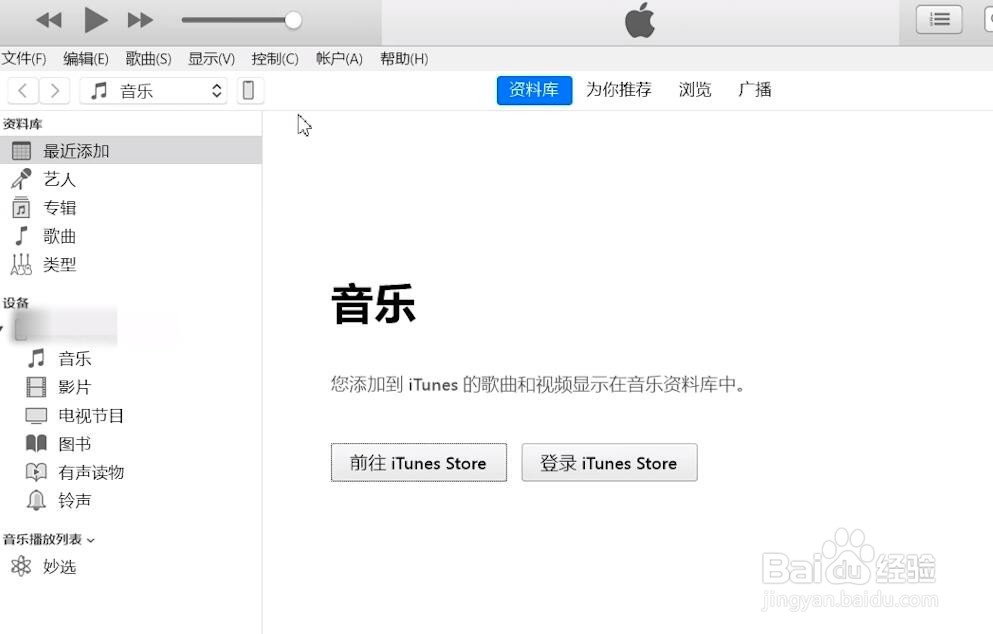Click 前往 iTunes Store button
The width and height of the screenshot is (993, 634).
pyautogui.click(x=419, y=462)
